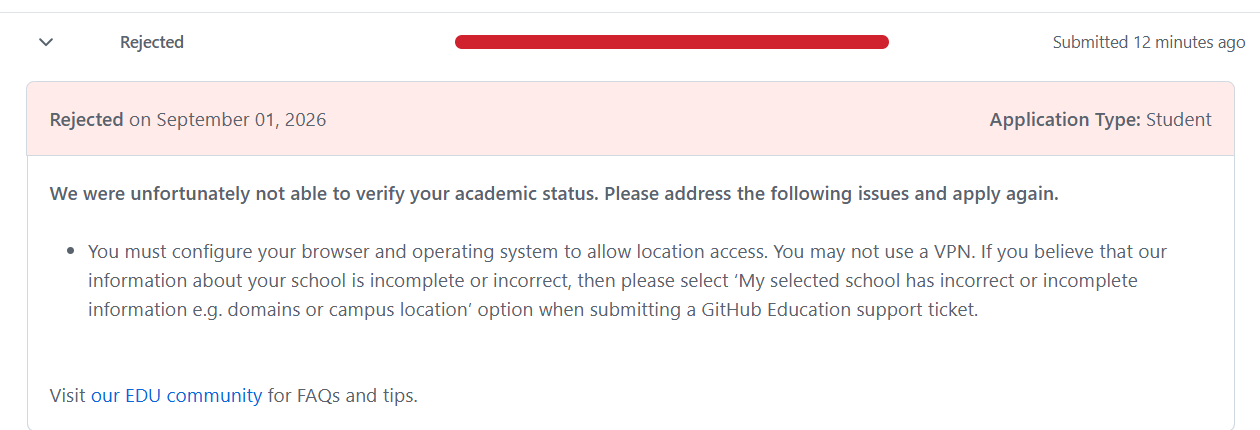
Task: Click the pink rejection banner background
Action: 630,120
